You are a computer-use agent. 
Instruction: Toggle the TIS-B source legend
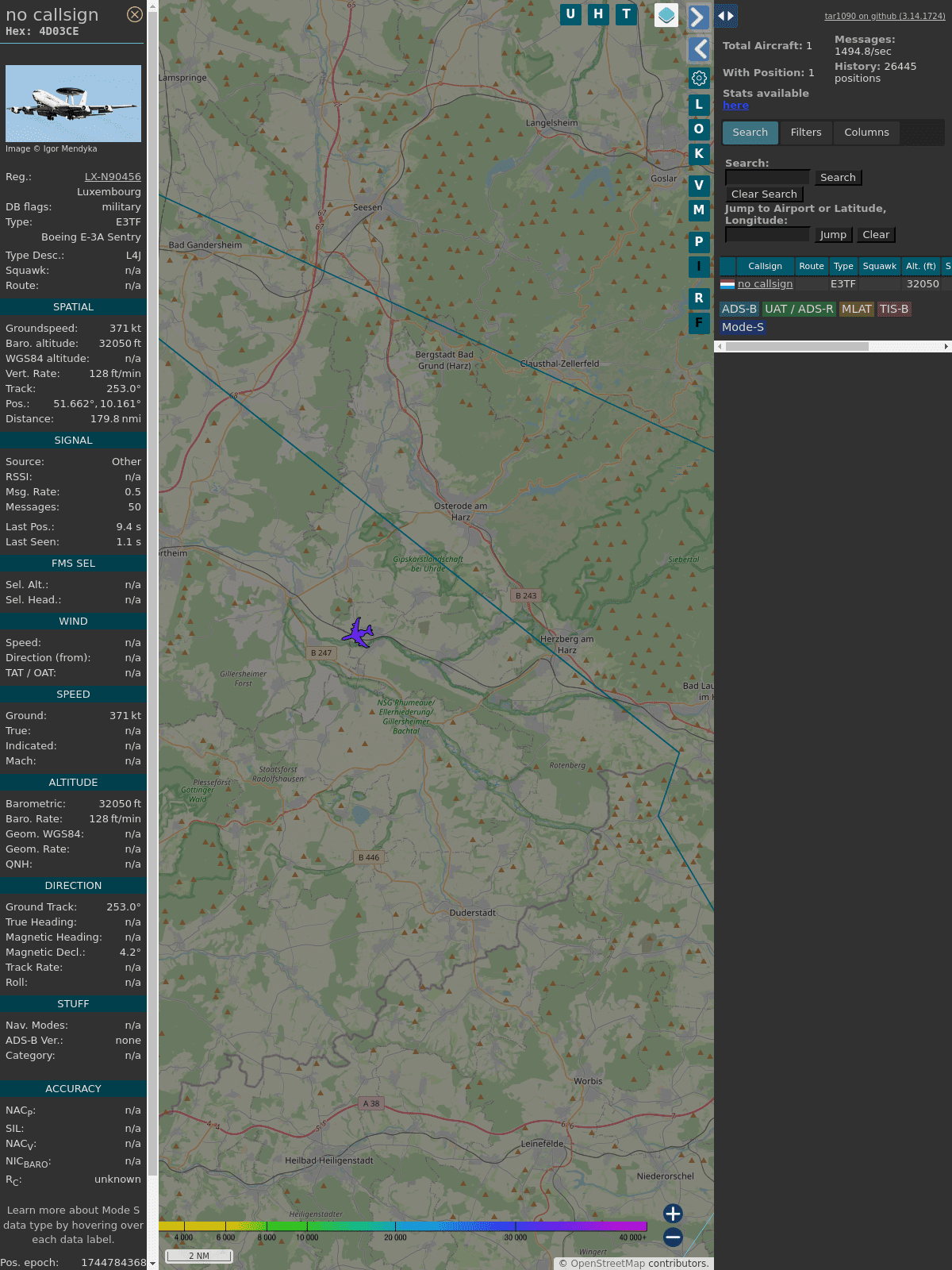pyautogui.click(x=894, y=310)
